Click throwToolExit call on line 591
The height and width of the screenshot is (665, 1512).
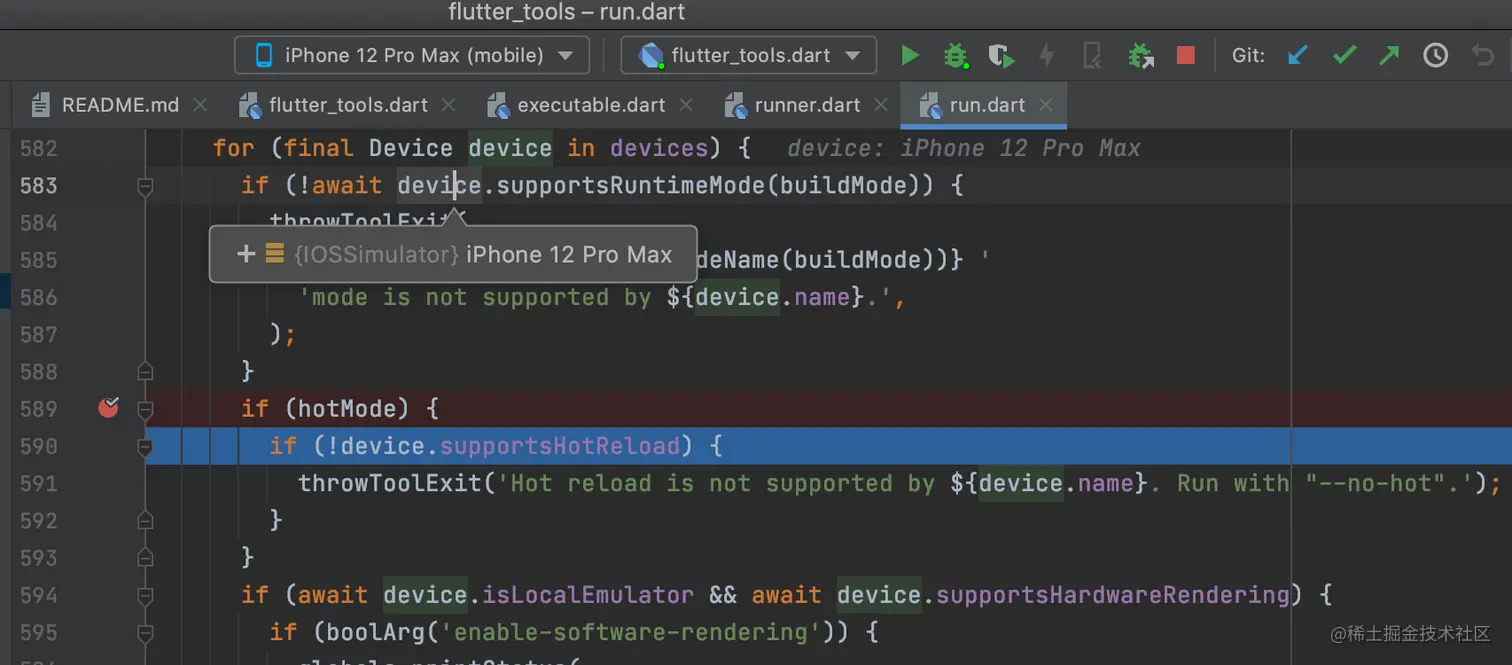tap(389, 483)
